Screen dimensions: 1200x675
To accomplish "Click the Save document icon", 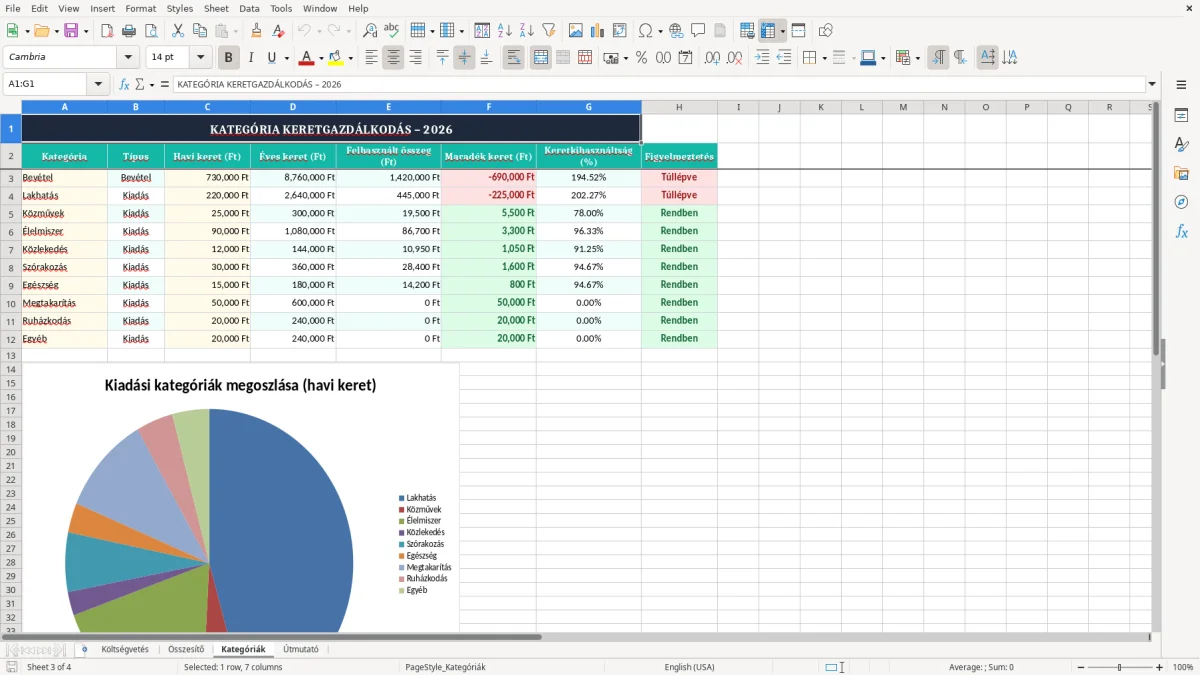I will [71, 31].
